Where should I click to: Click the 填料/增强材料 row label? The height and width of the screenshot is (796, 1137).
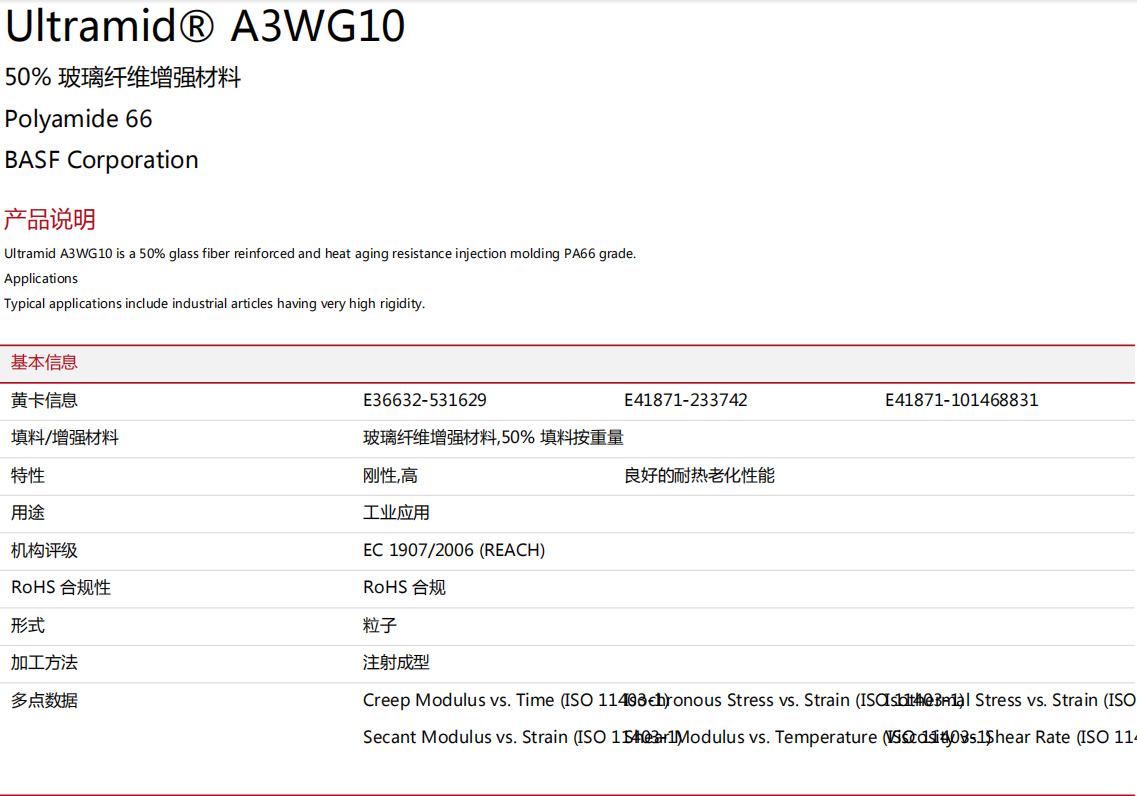pyautogui.click(x=64, y=438)
